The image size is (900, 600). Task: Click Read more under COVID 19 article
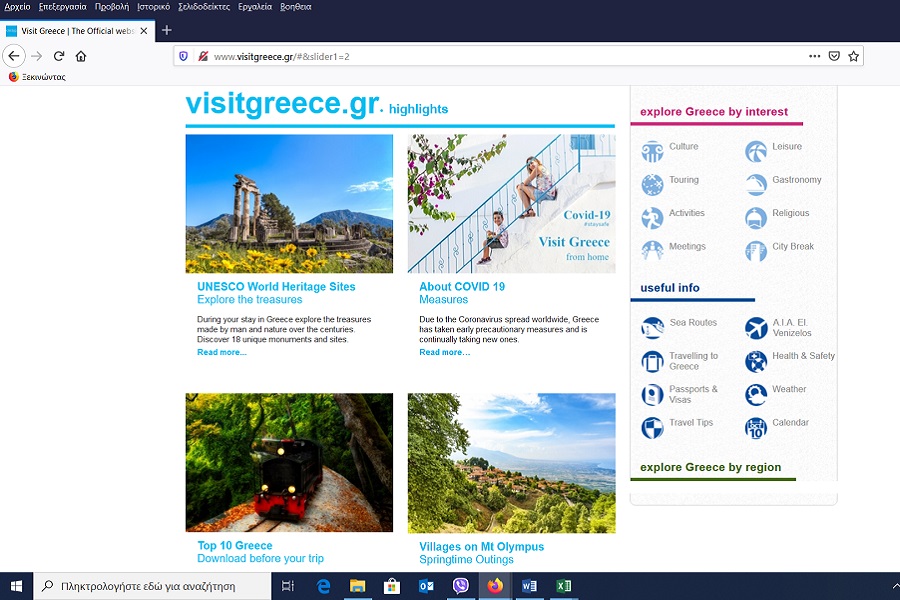[x=444, y=352]
